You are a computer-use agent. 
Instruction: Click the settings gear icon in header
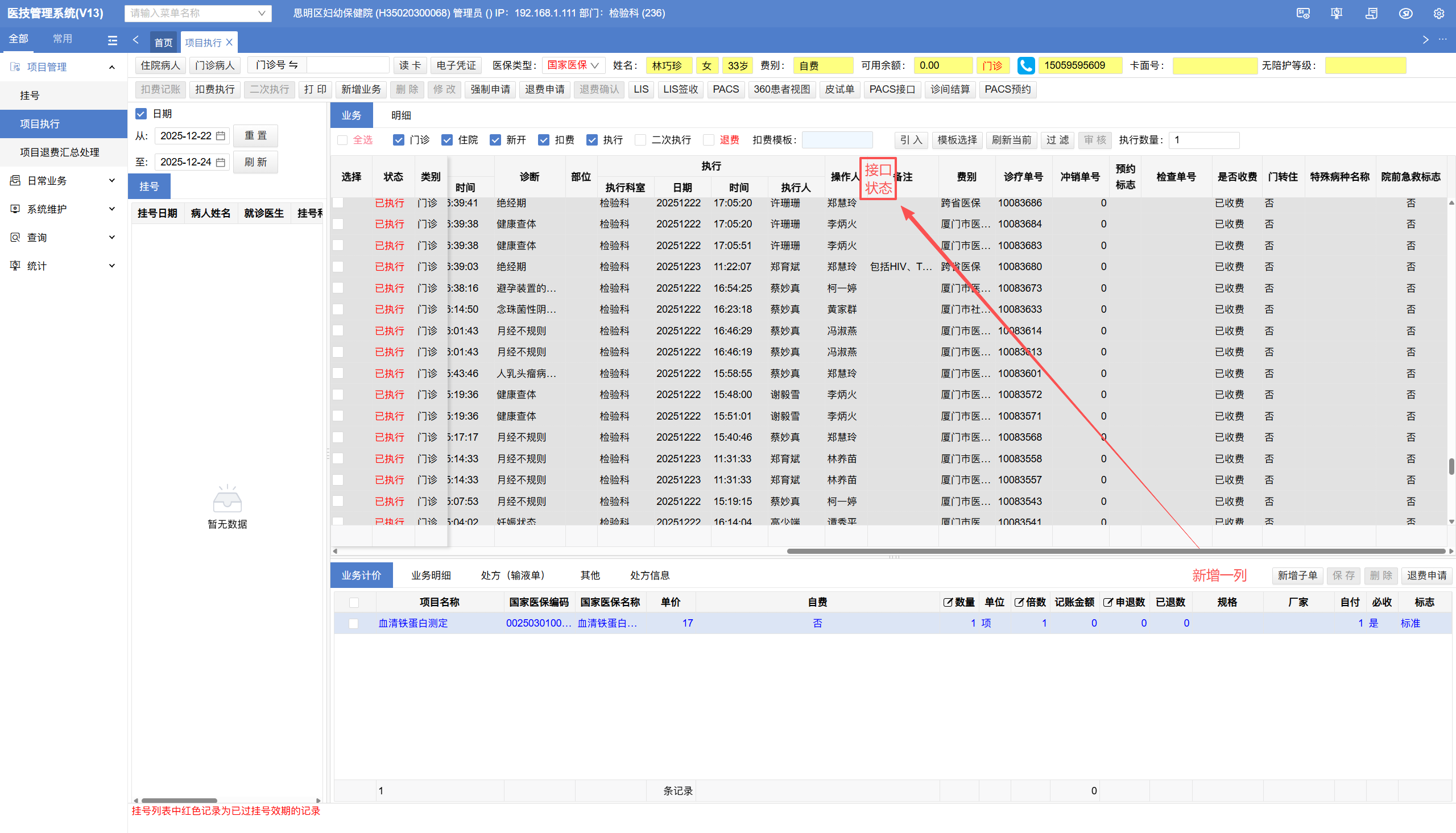click(1438, 13)
